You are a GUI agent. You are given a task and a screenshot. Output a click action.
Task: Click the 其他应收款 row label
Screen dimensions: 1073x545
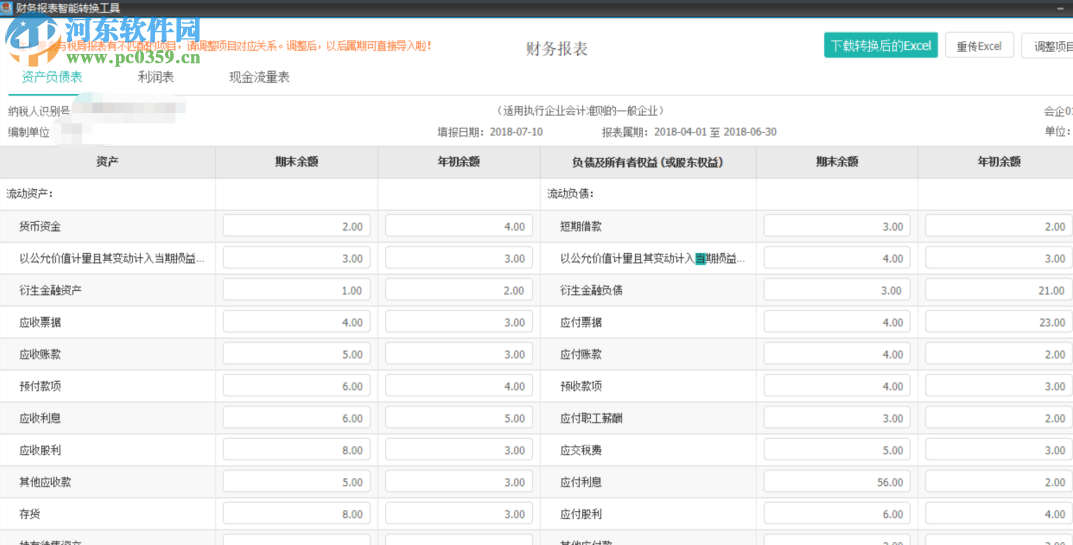tap(45, 482)
